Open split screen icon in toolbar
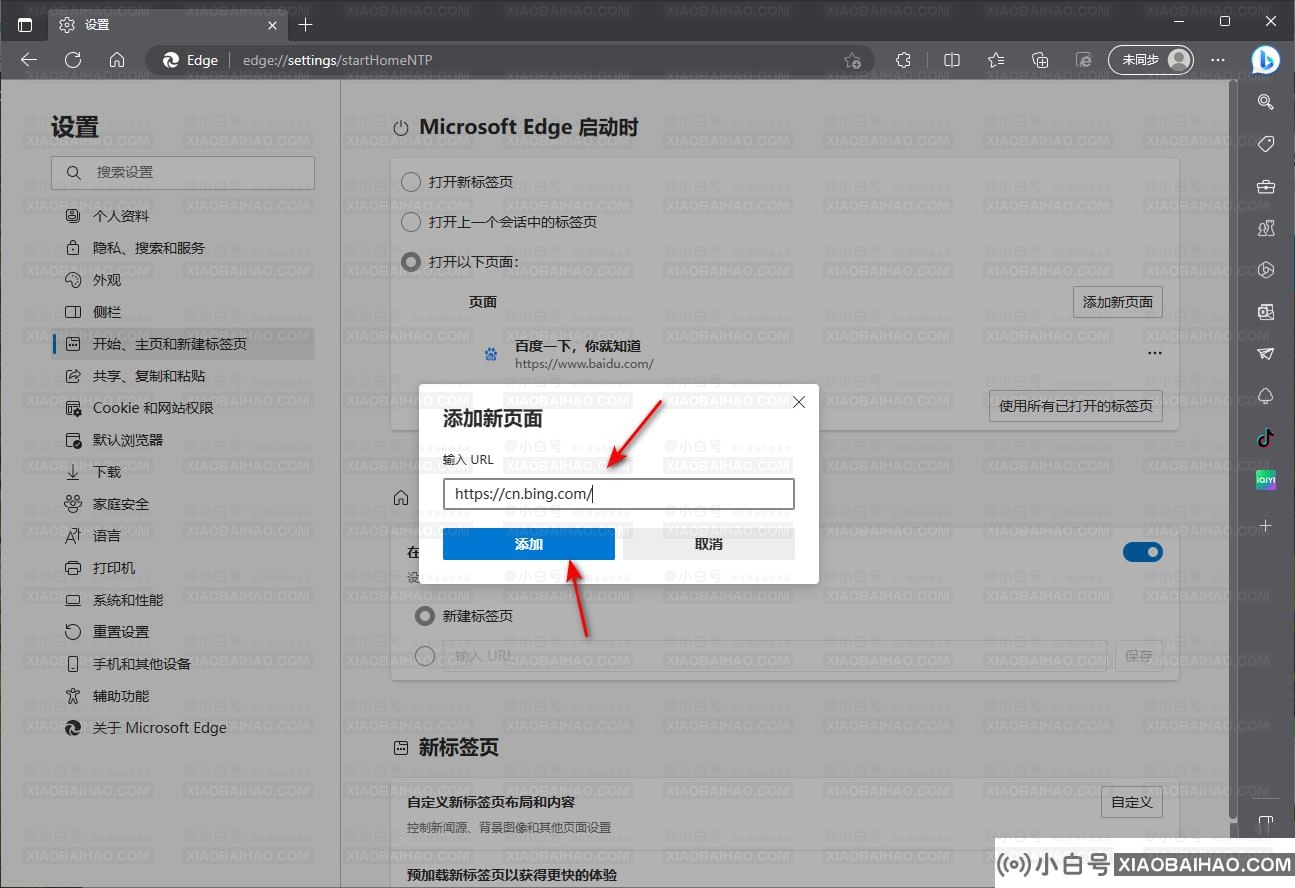1295x888 pixels. (952, 60)
